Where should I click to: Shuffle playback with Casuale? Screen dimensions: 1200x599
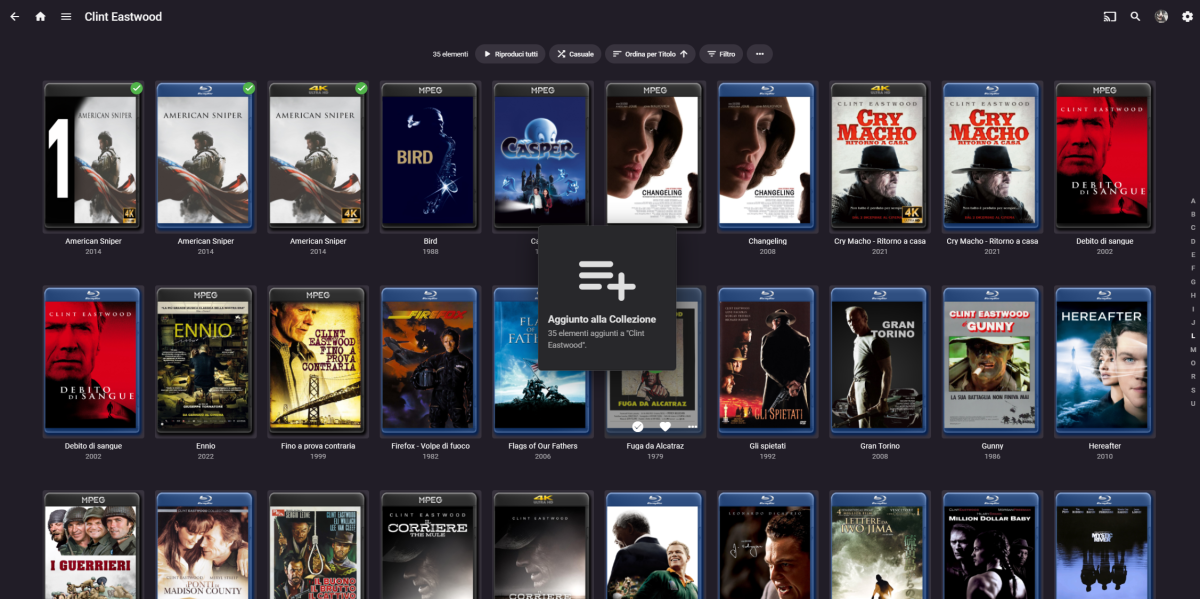tap(575, 54)
